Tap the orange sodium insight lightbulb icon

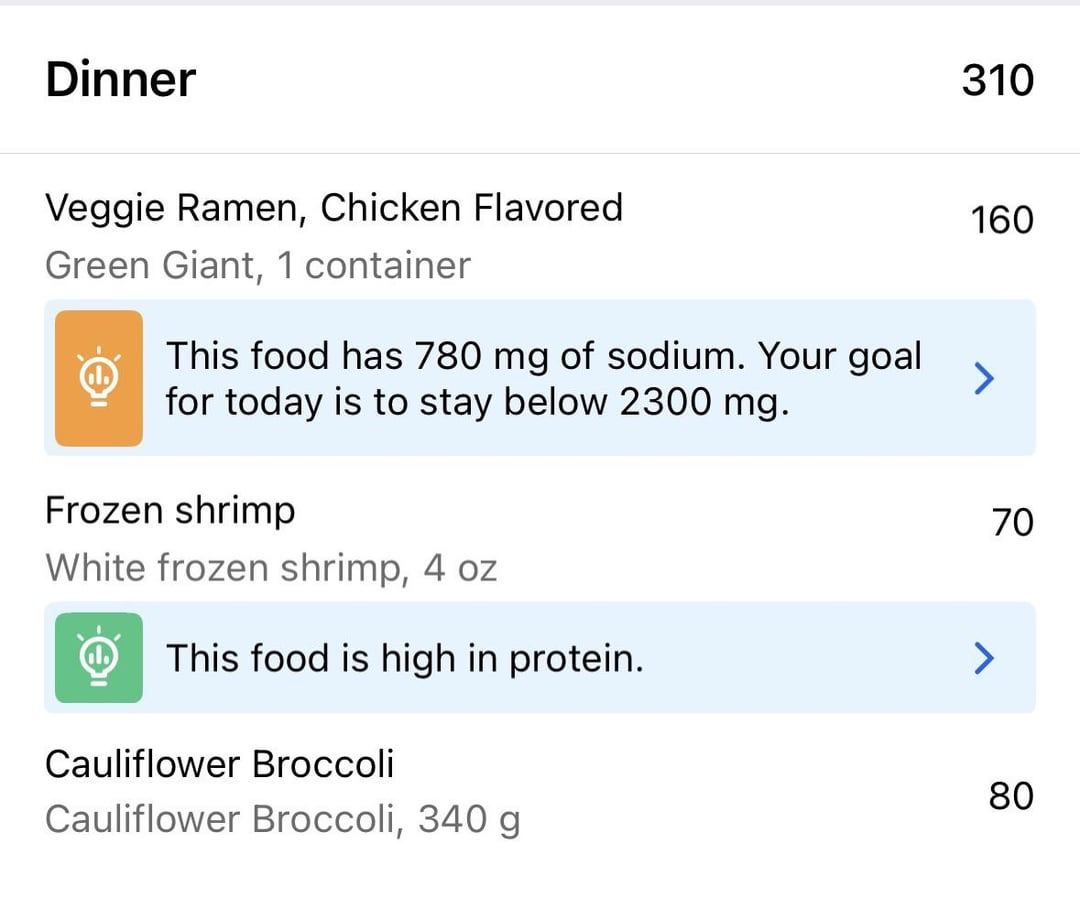click(x=98, y=378)
